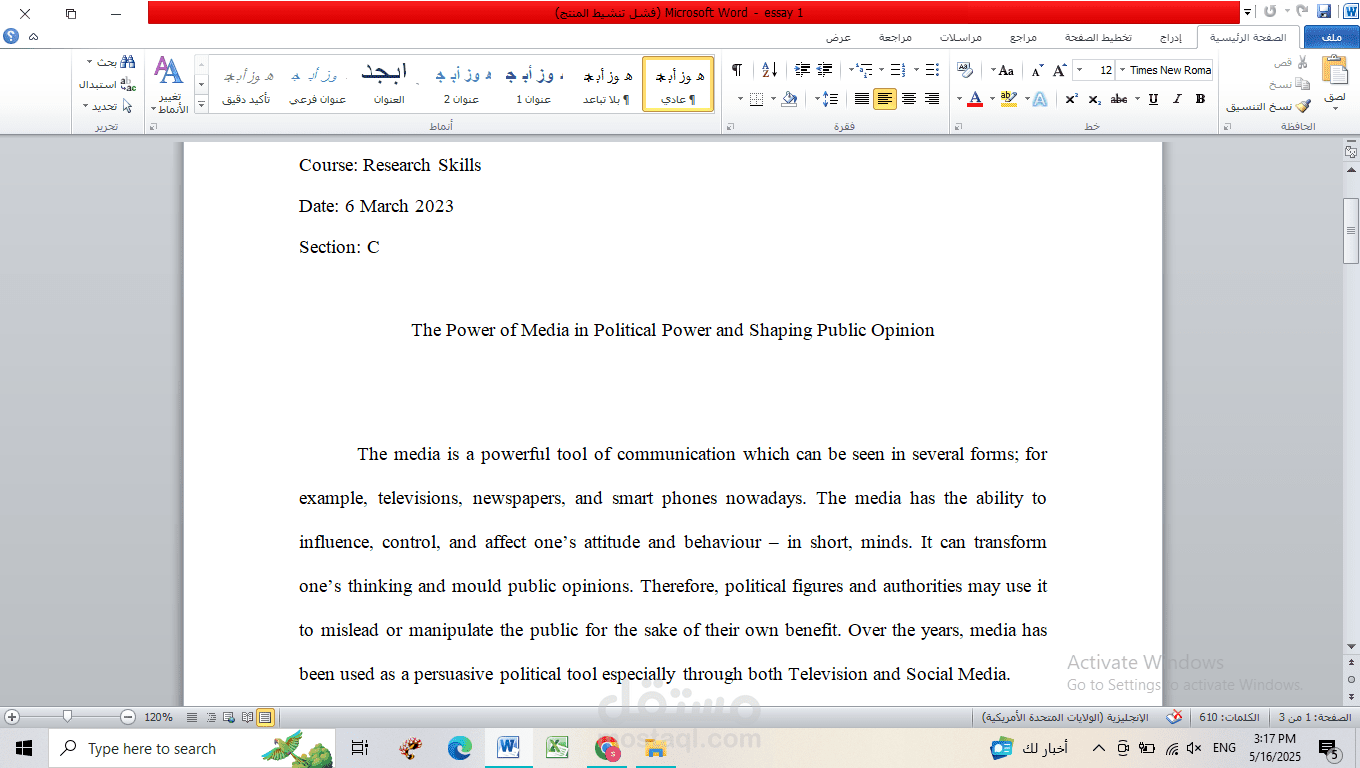Click the blue Help question mark icon
1360x768 pixels.
[x=11, y=36]
